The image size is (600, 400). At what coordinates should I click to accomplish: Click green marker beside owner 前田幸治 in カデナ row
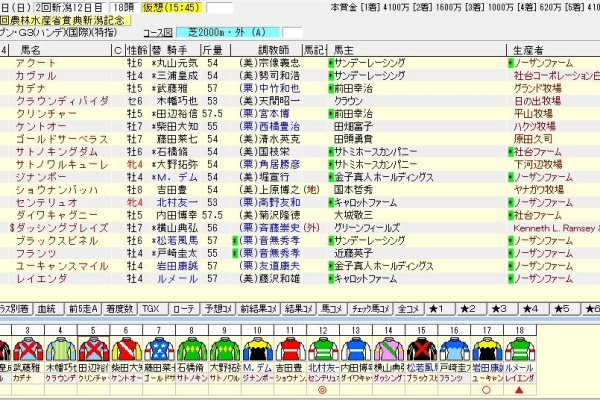click(x=331, y=88)
